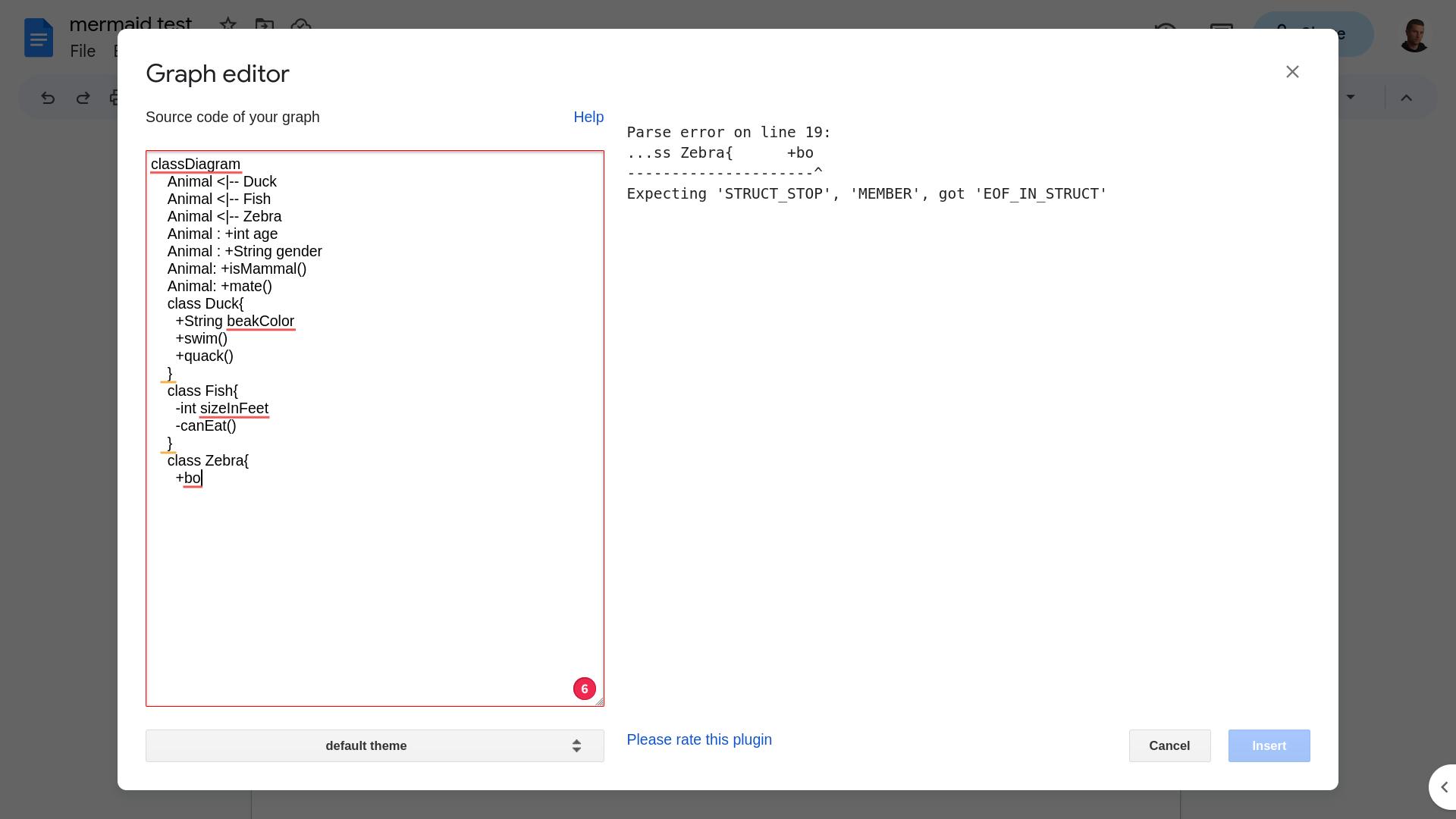The width and height of the screenshot is (1456, 819).
Task: Open your Google account profile picture
Action: click(x=1414, y=36)
